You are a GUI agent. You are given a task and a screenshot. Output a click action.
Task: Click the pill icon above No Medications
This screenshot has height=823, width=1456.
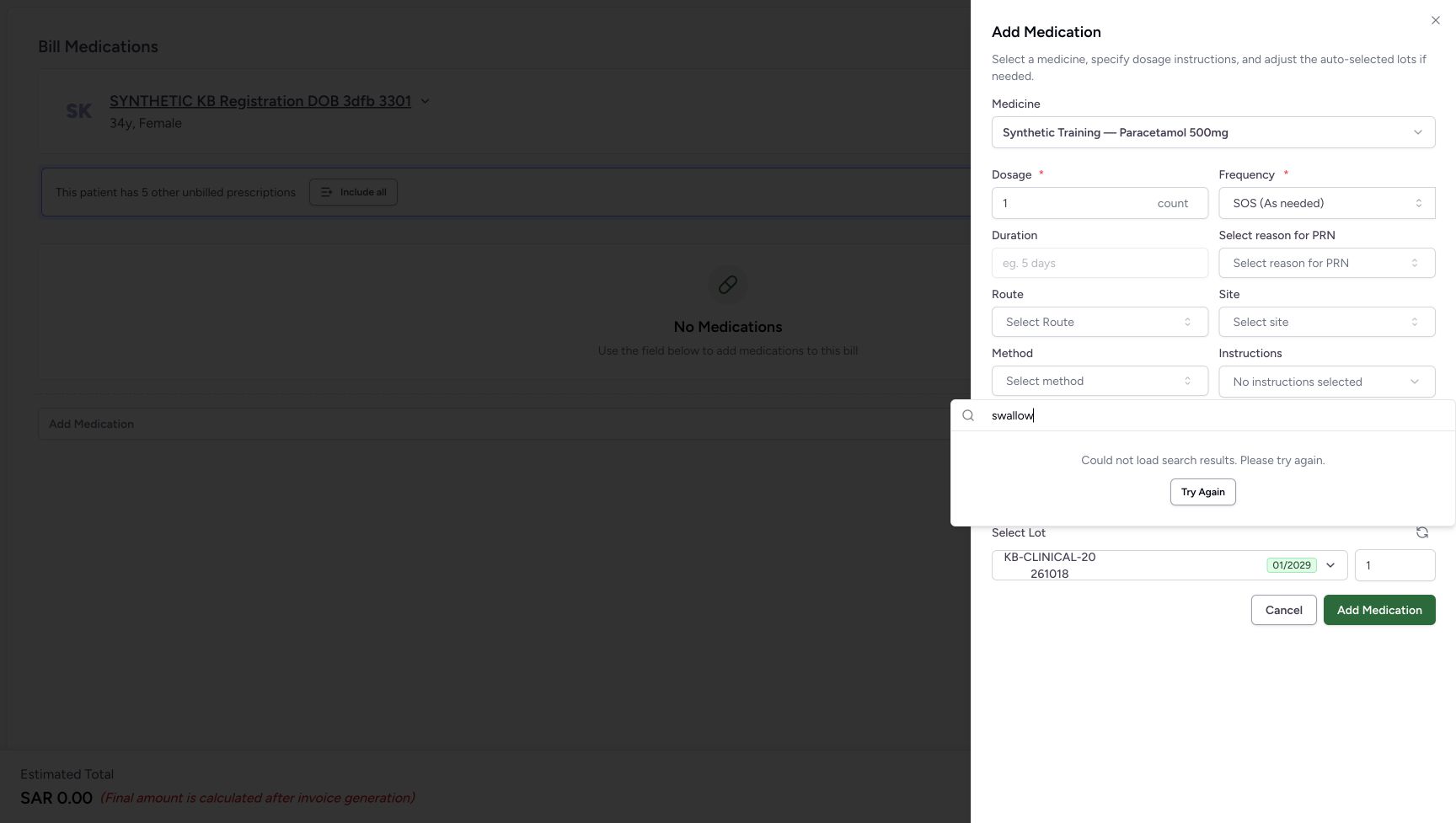728,285
